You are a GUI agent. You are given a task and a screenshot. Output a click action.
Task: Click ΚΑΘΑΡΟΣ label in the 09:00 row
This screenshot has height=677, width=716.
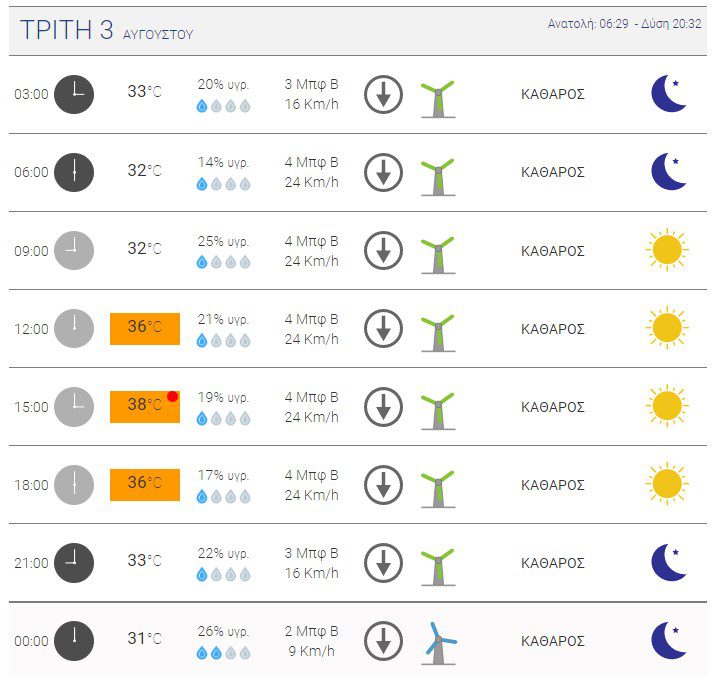(553, 251)
